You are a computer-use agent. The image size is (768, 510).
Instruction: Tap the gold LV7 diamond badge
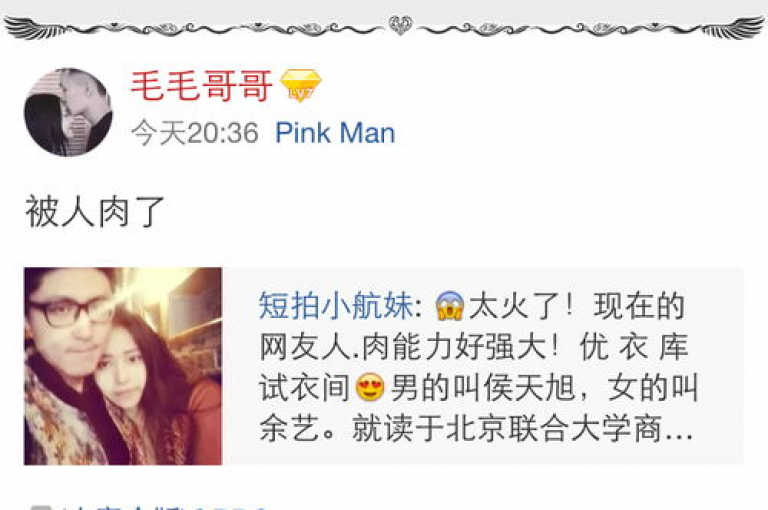coord(301,86)
